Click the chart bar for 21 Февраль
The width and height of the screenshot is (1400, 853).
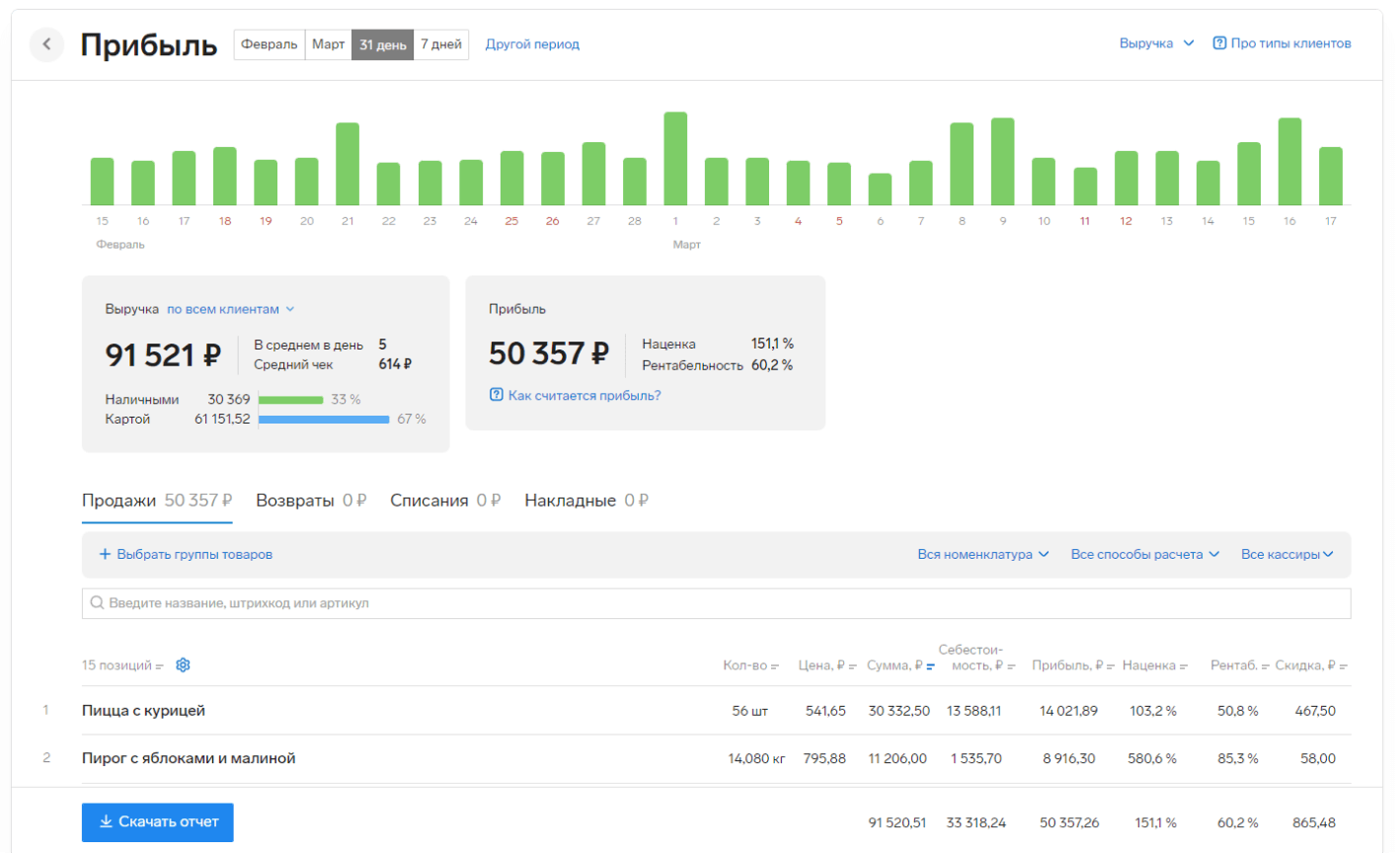348,164
